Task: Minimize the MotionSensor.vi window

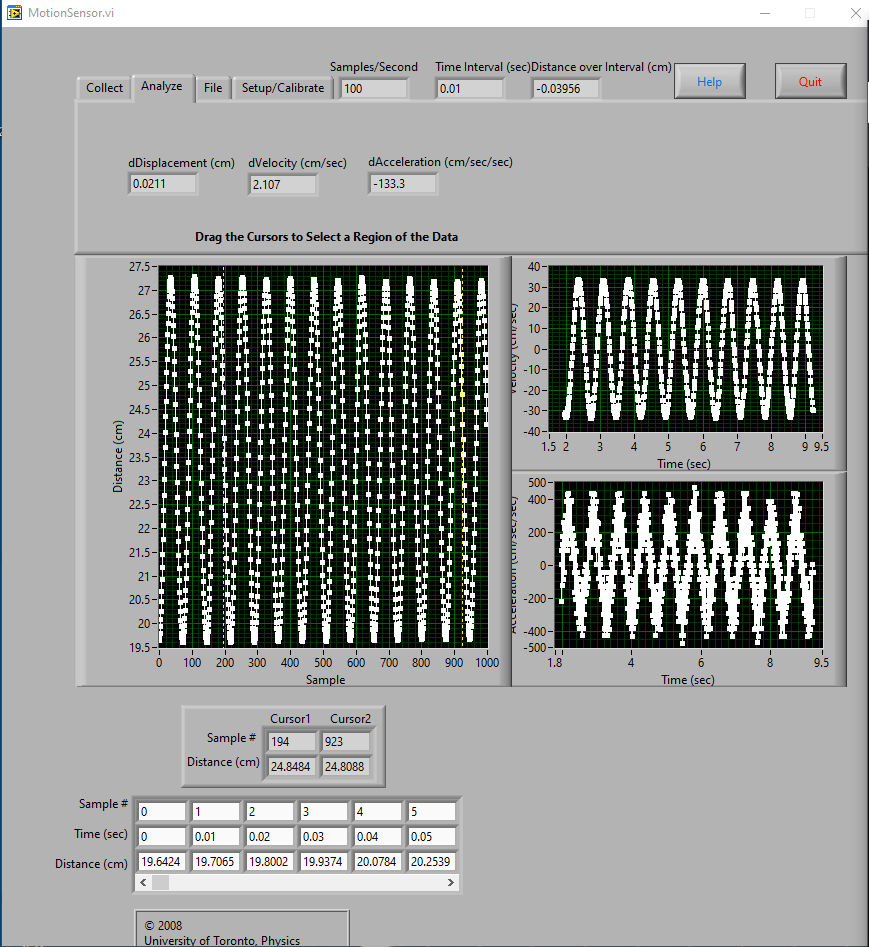Action: pyautogui.click(x=765, y=13)
